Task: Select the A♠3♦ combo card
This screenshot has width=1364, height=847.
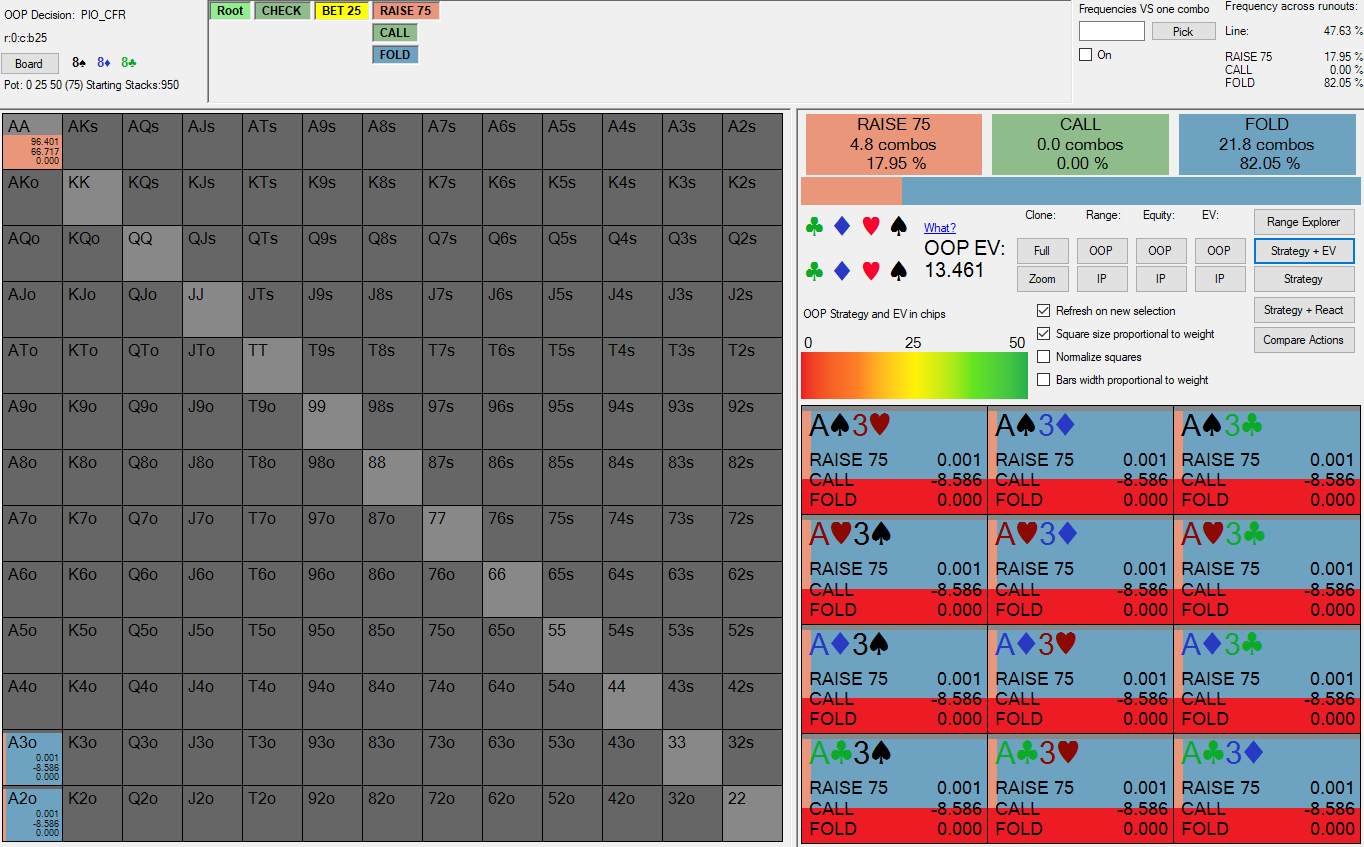Action: tap(1081, 461)
